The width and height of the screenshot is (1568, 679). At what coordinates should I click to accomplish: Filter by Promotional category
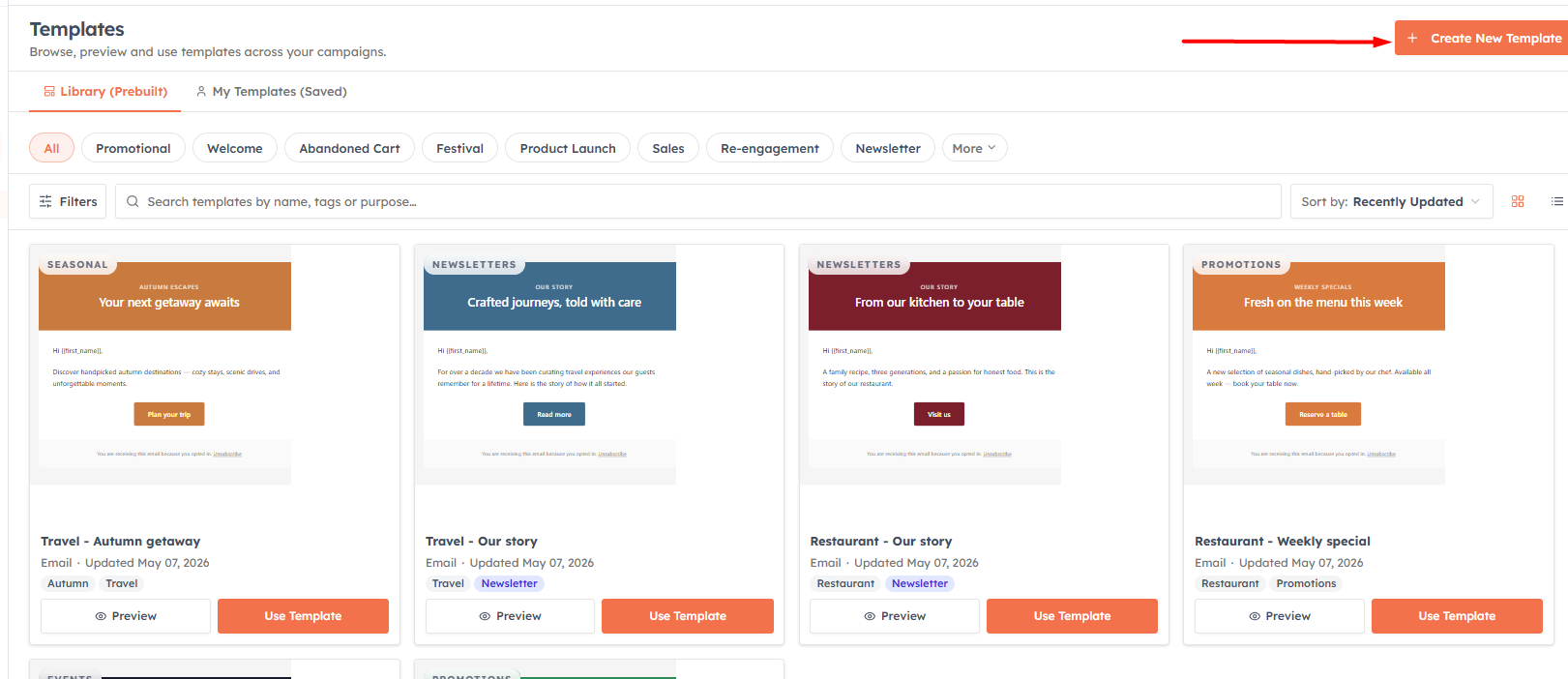133,148
